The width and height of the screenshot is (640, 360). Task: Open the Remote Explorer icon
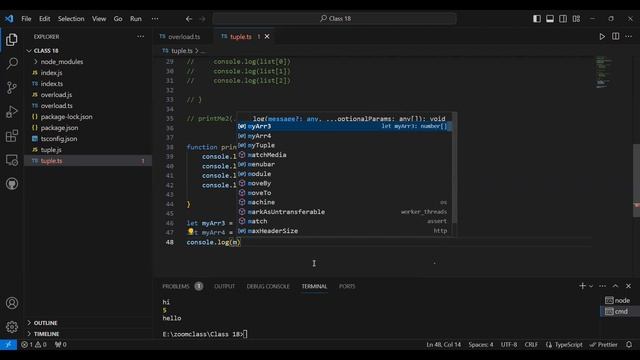pyautogui.click(x=12, y=160)
